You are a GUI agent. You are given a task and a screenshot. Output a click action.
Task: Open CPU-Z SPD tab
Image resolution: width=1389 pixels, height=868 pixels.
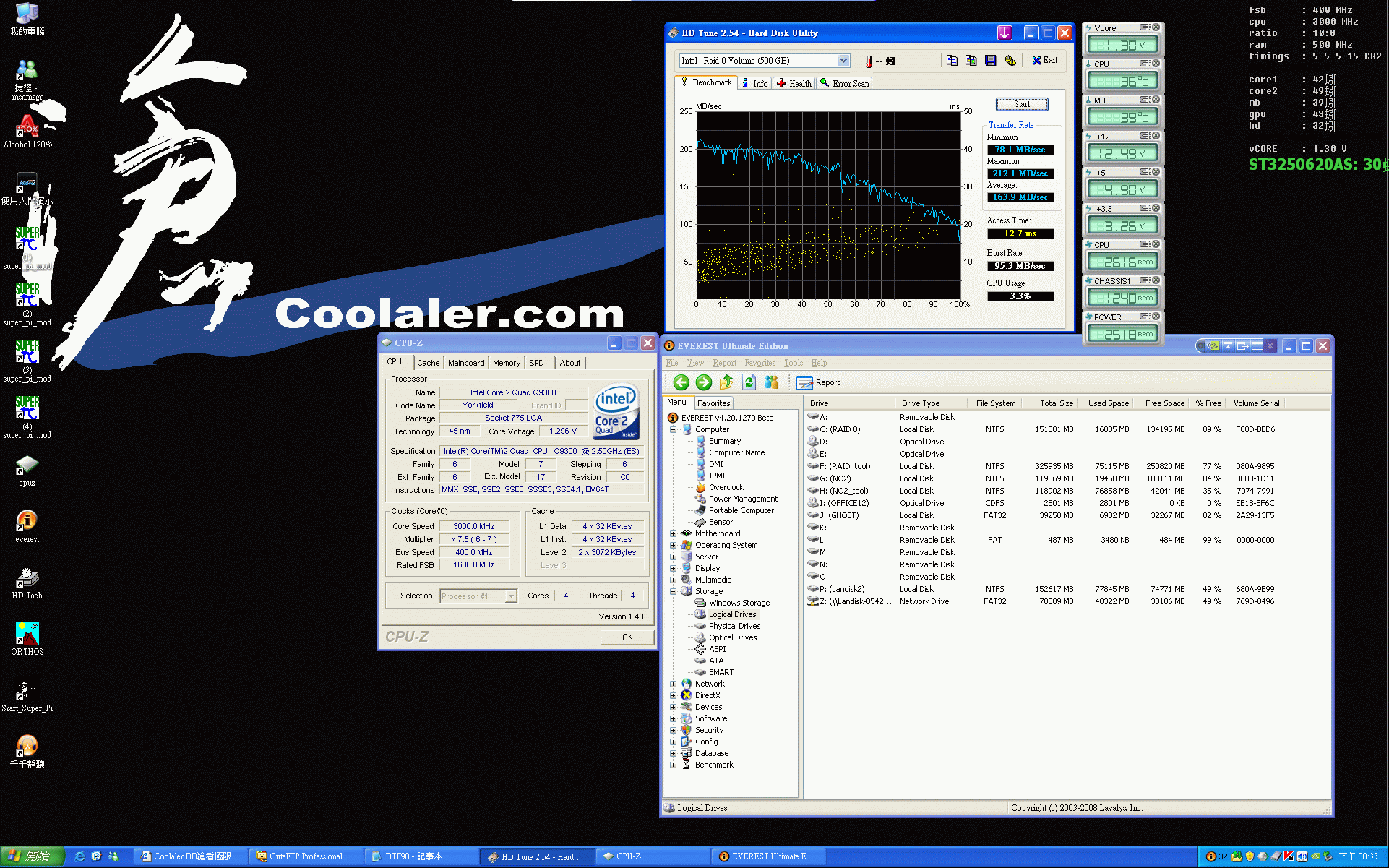point(536,363)
